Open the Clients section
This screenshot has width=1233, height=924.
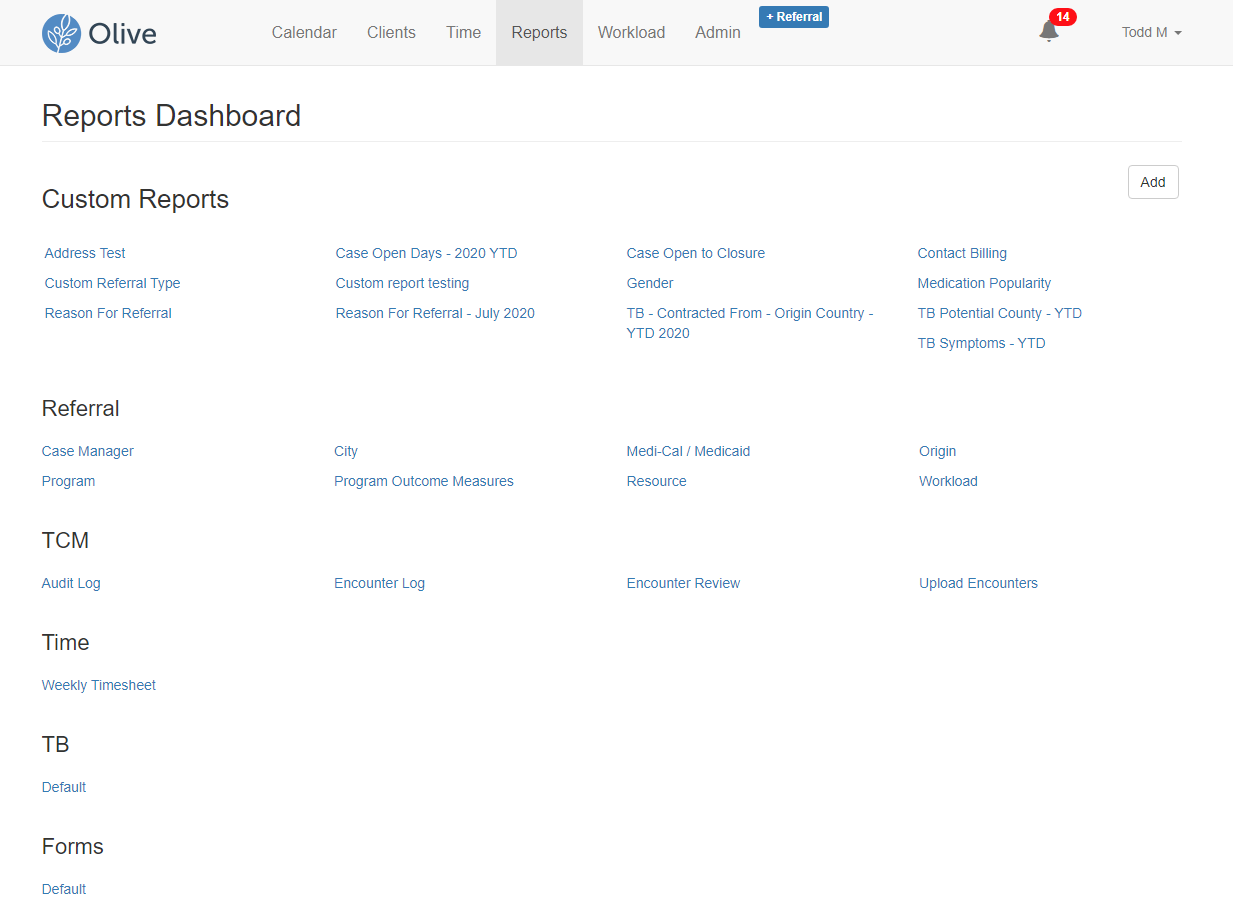coord(391,32)
